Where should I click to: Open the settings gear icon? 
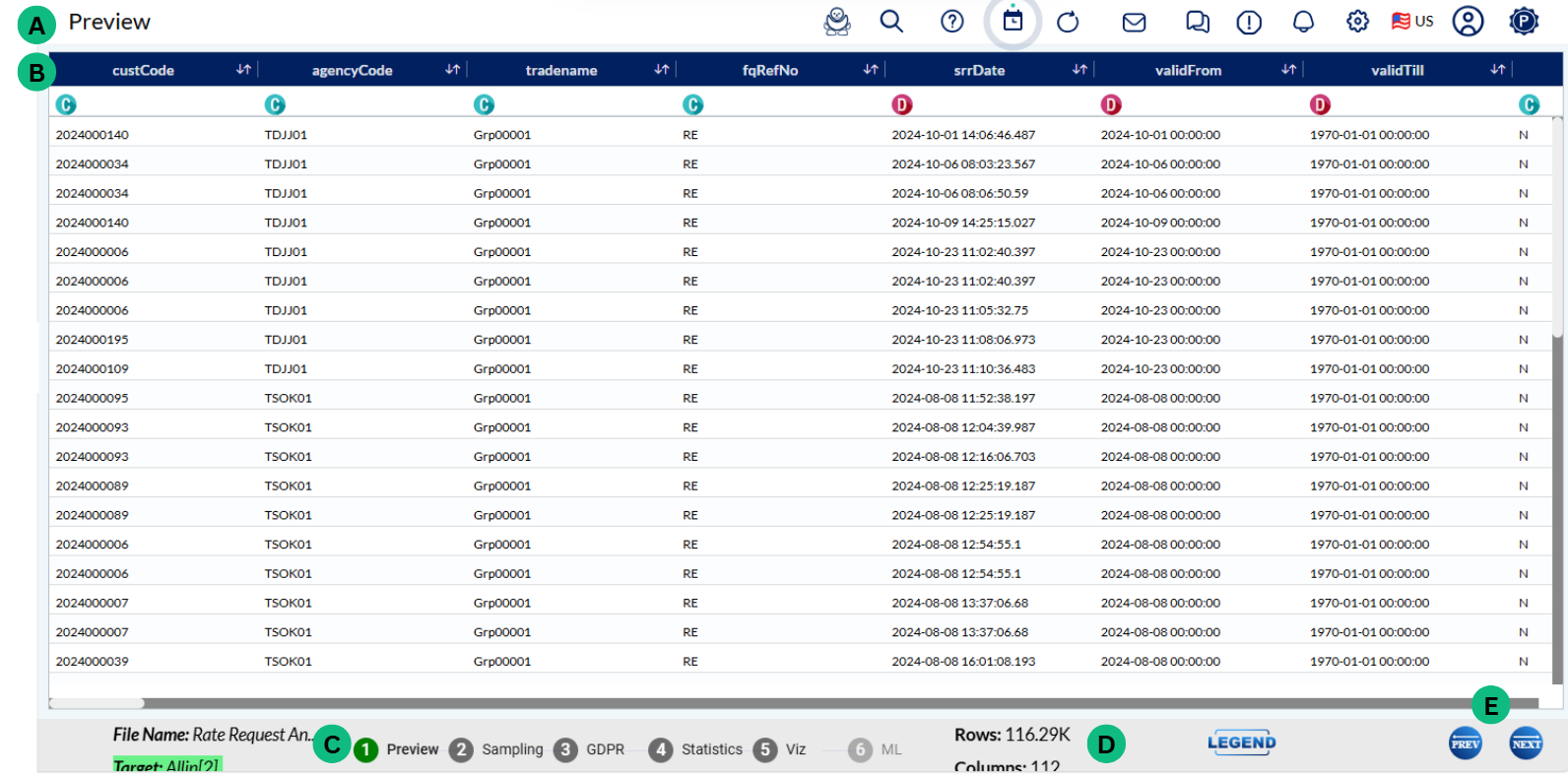pos(1357,22)
